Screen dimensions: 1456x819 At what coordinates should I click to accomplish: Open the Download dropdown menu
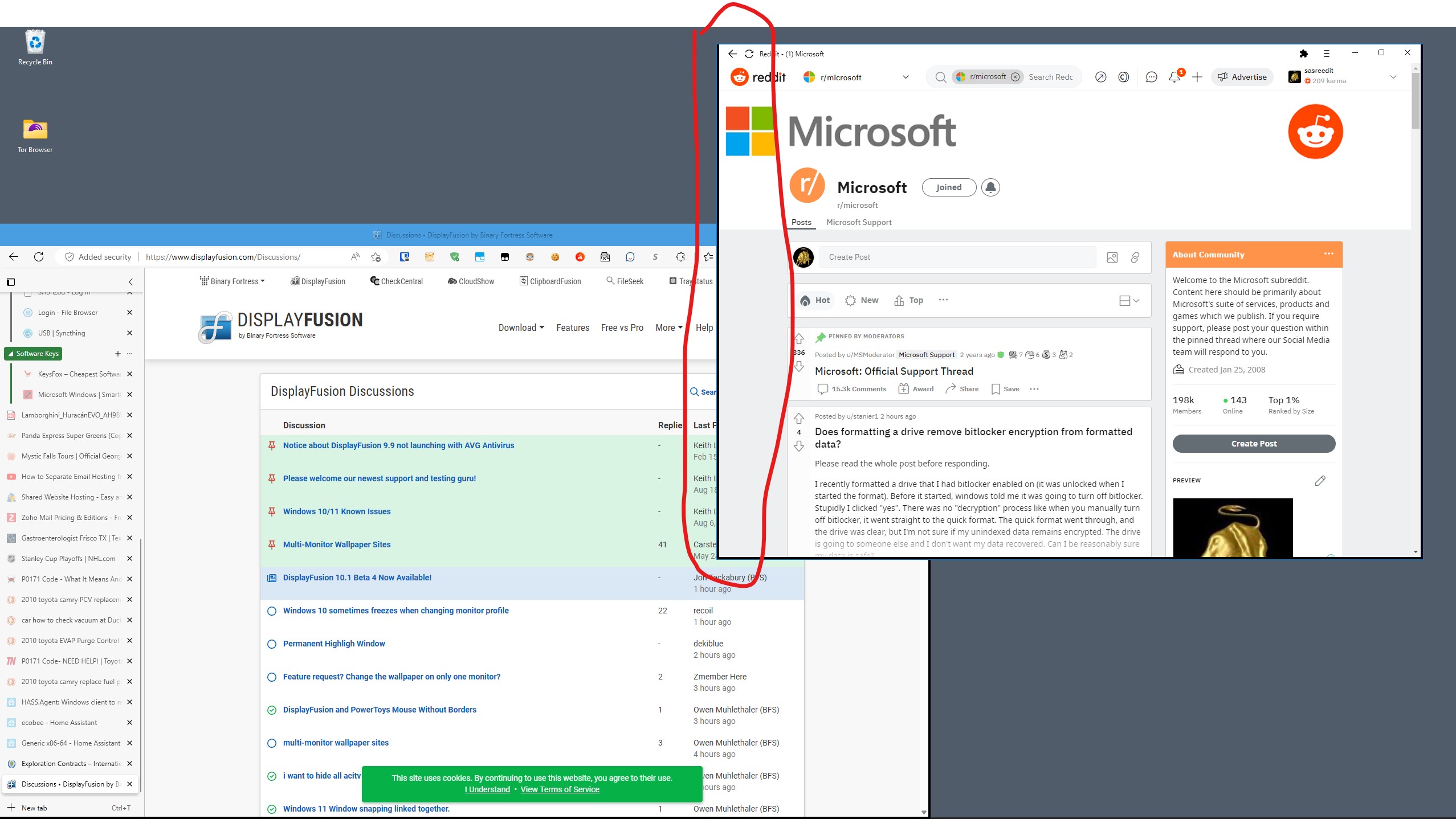521,327
